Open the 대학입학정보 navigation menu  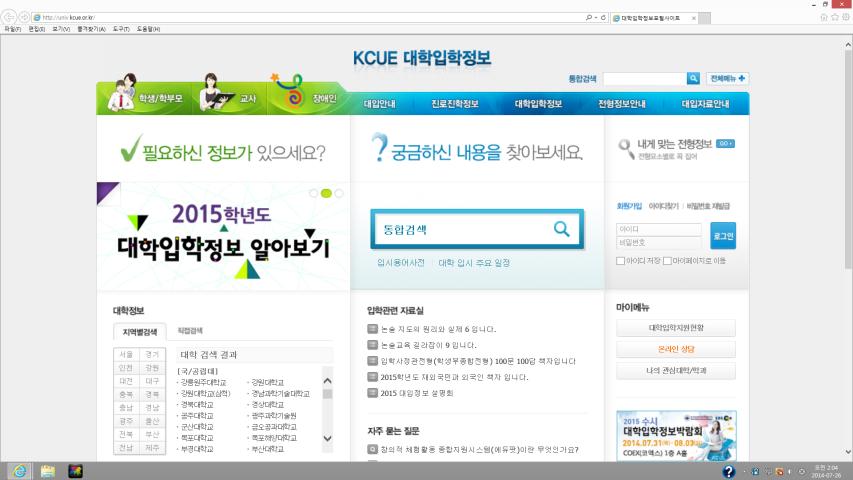point(538,103)
